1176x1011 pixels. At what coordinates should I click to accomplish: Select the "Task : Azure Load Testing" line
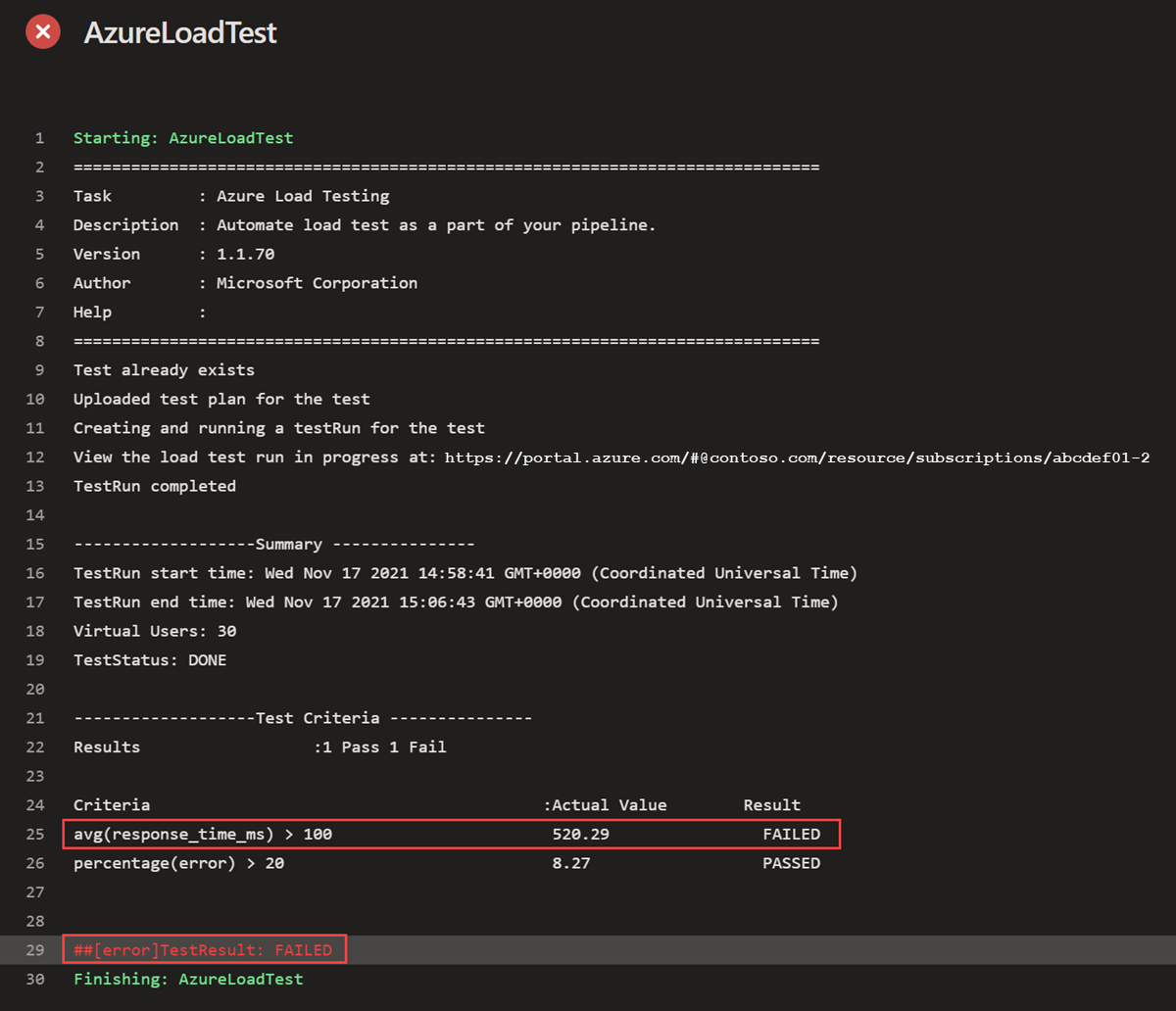231,196
